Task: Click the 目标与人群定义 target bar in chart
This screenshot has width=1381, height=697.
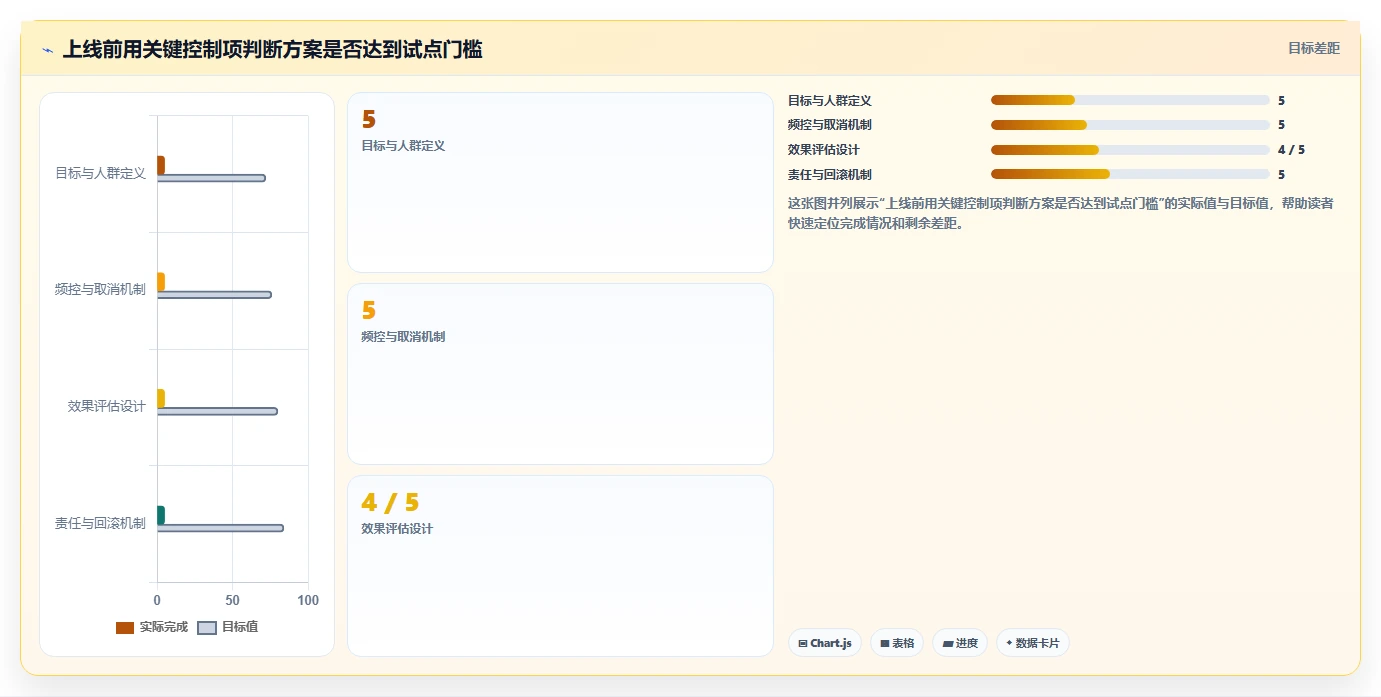Action: tap(211, 178)
